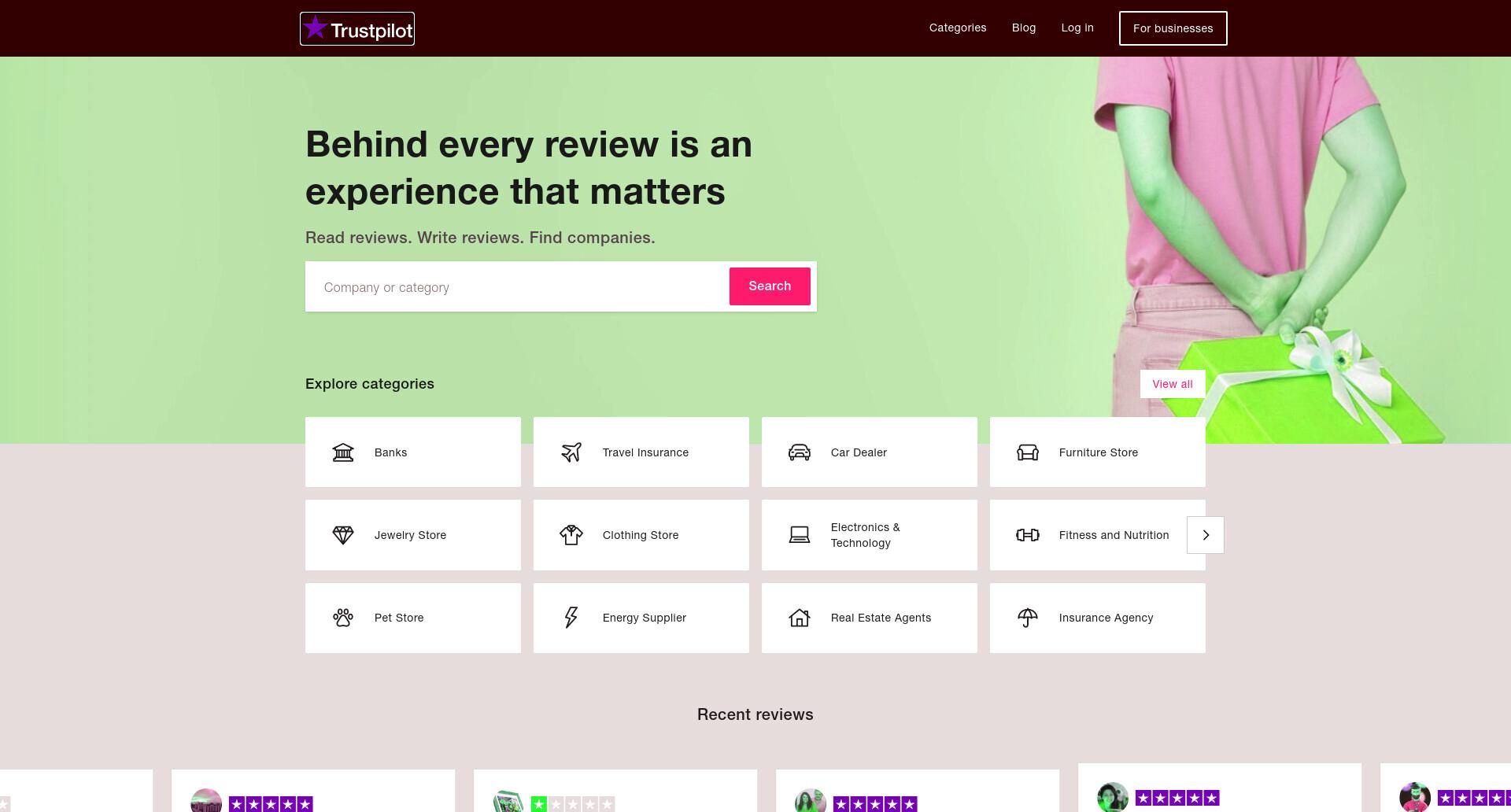1511x812 pixels.
Task: Click the Banks building icon
Action: coord(343,452)
